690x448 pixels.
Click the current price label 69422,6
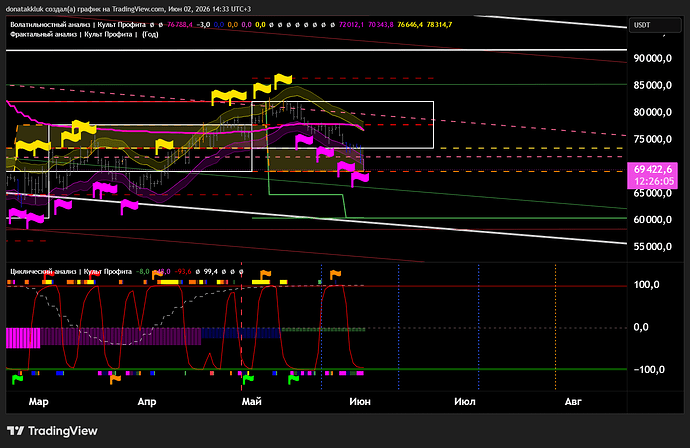coord(653,169)
